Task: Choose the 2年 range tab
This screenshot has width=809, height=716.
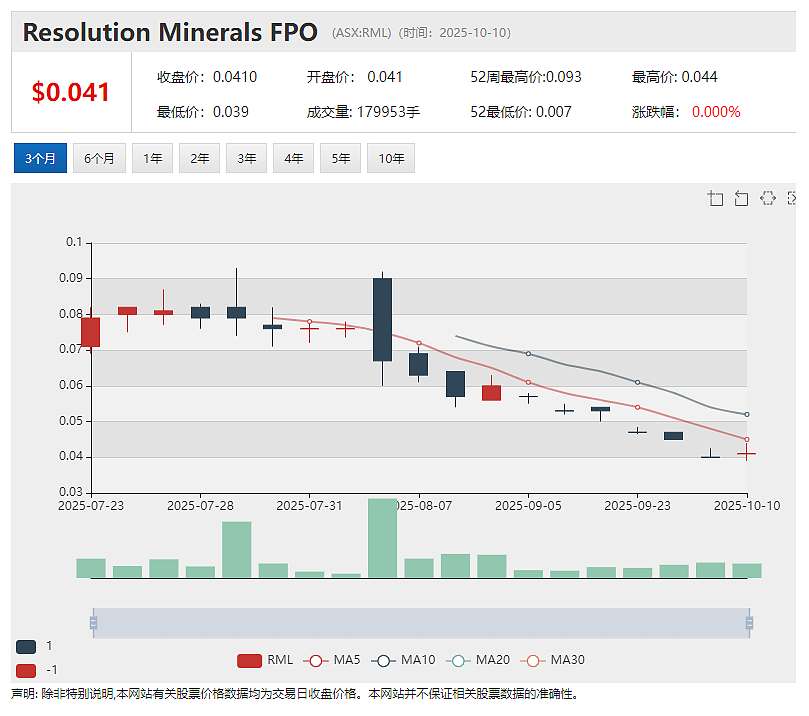Action: coord(199,158)
